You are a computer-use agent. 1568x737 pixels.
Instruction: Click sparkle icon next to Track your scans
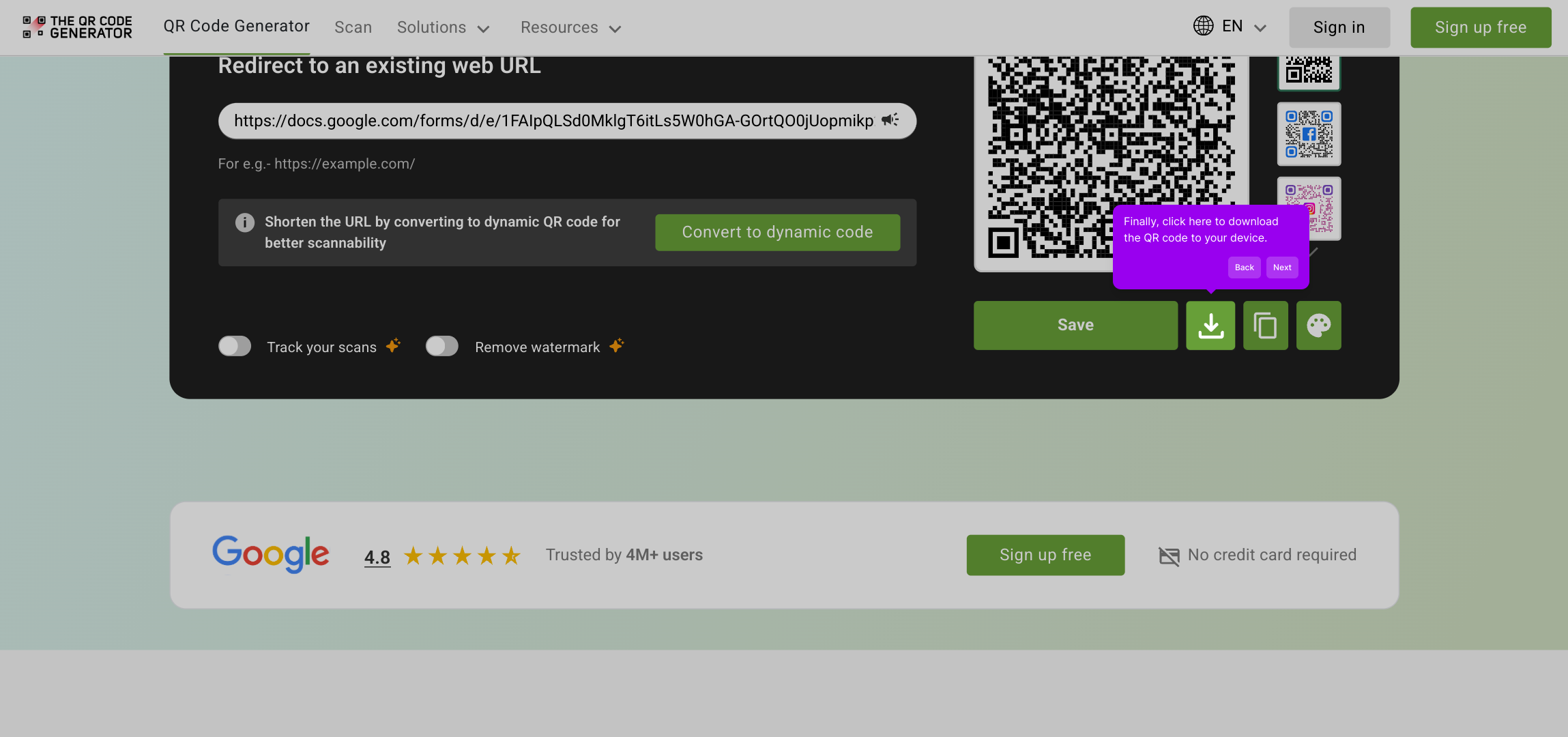(x=393, y=345)
